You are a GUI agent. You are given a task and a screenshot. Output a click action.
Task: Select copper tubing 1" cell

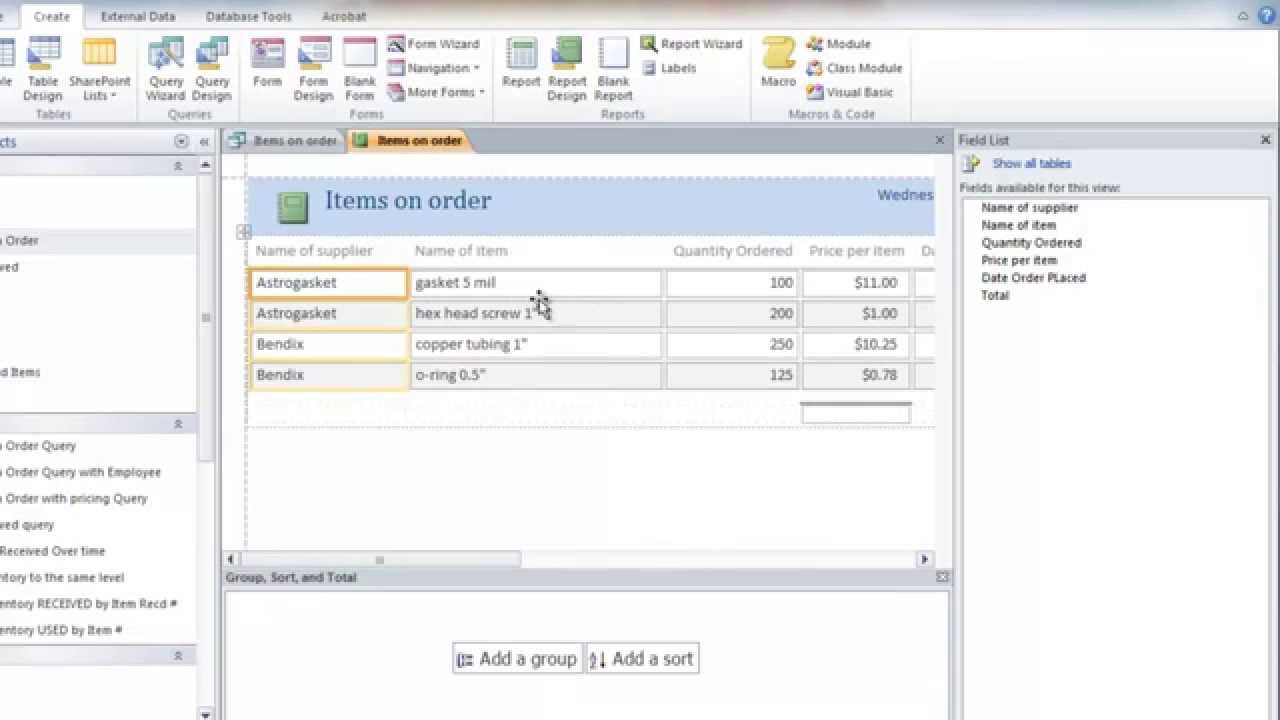[536, 345]
